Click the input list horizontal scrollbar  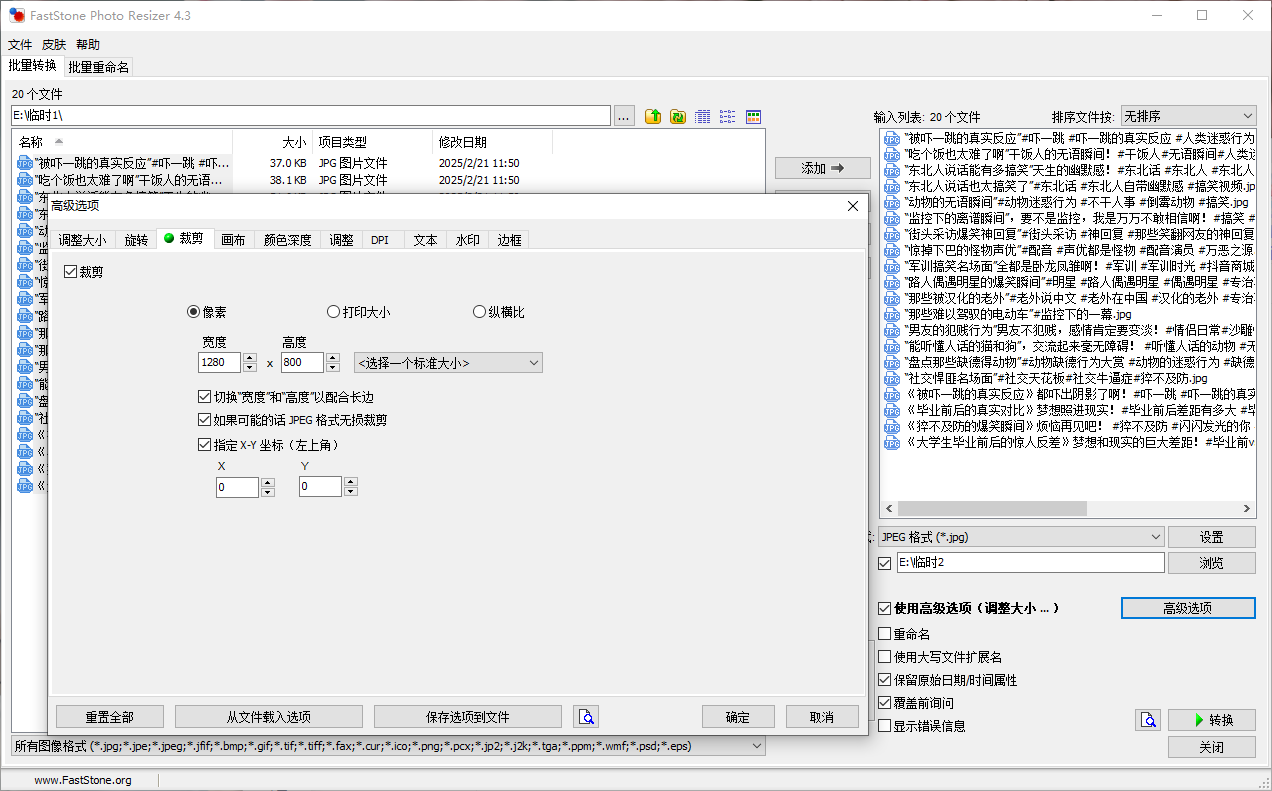point(1068,508)
